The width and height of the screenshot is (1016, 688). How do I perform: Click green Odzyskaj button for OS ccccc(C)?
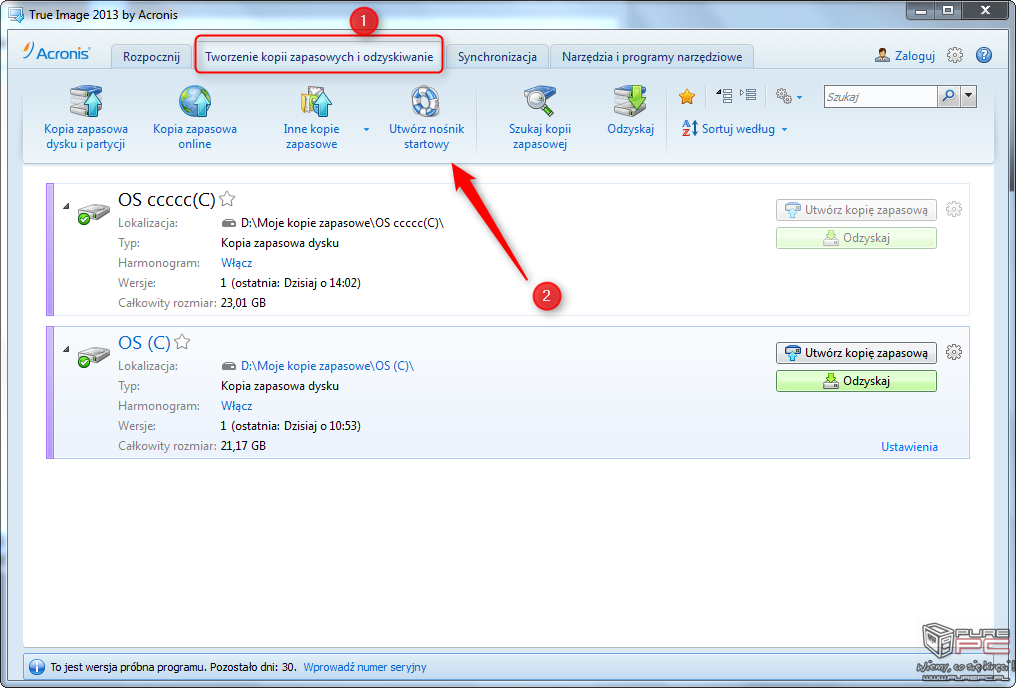[x=856, y=238]
